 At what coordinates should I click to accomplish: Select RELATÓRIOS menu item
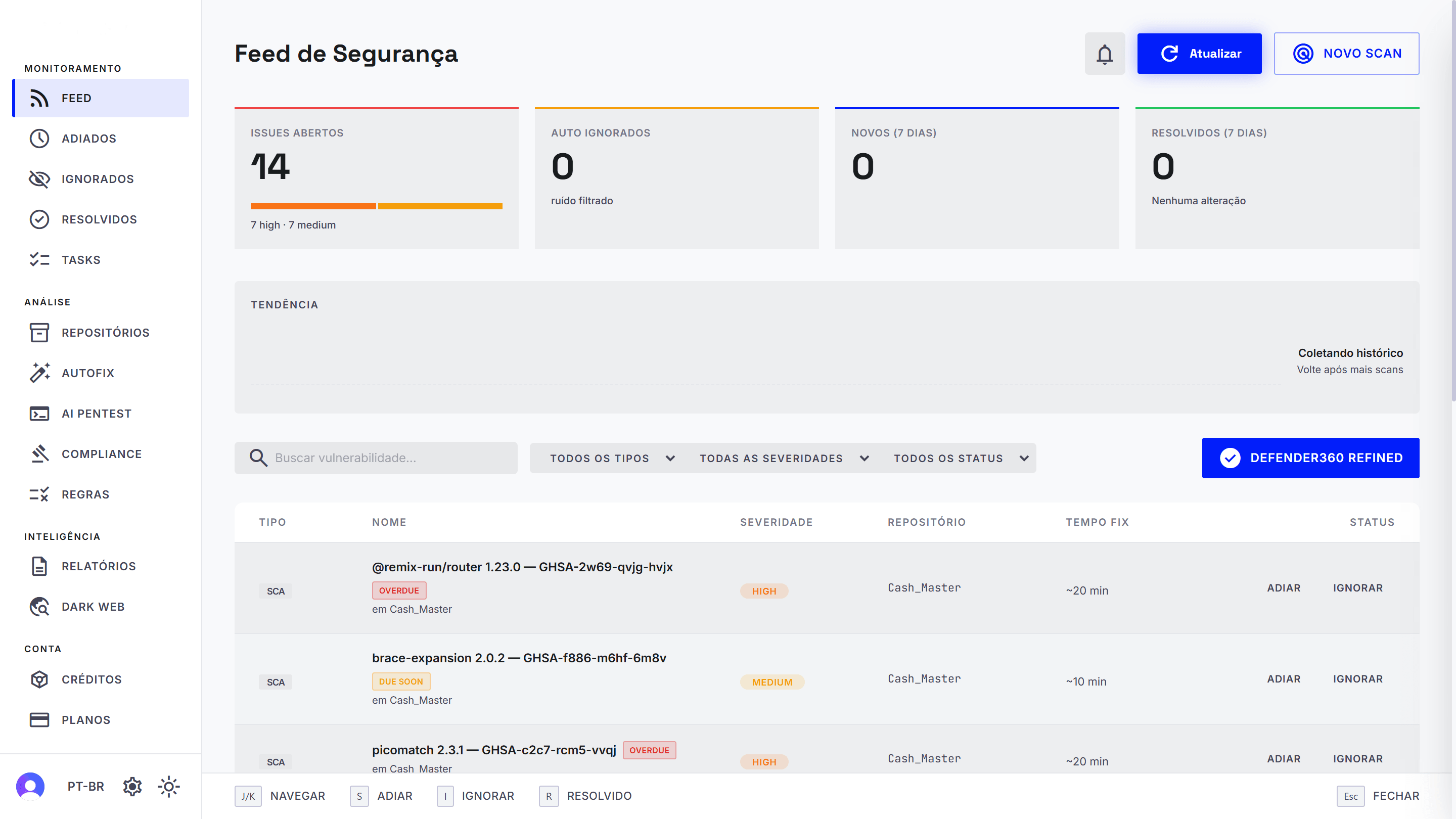coord(101,566)
